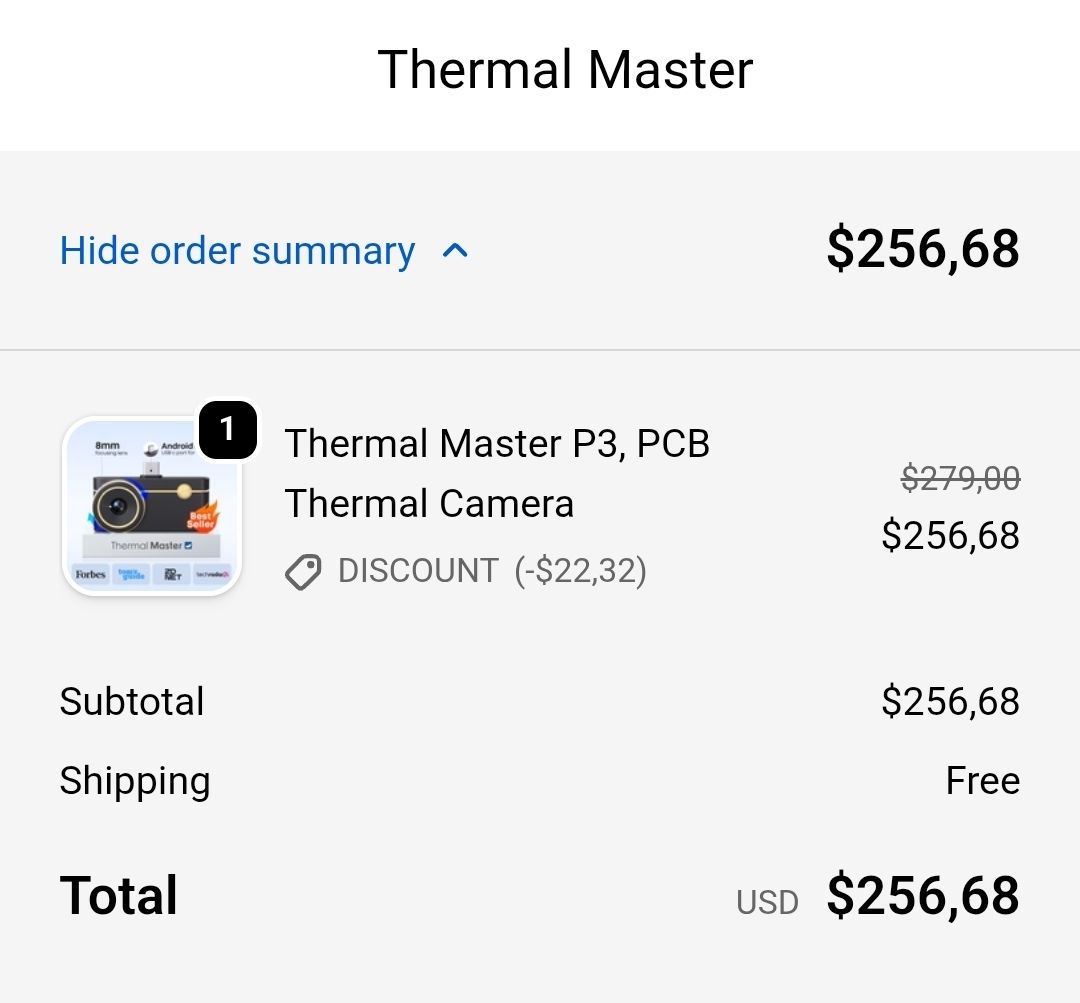
Task: Click the Hide order summary link
Action: point(237,250)
